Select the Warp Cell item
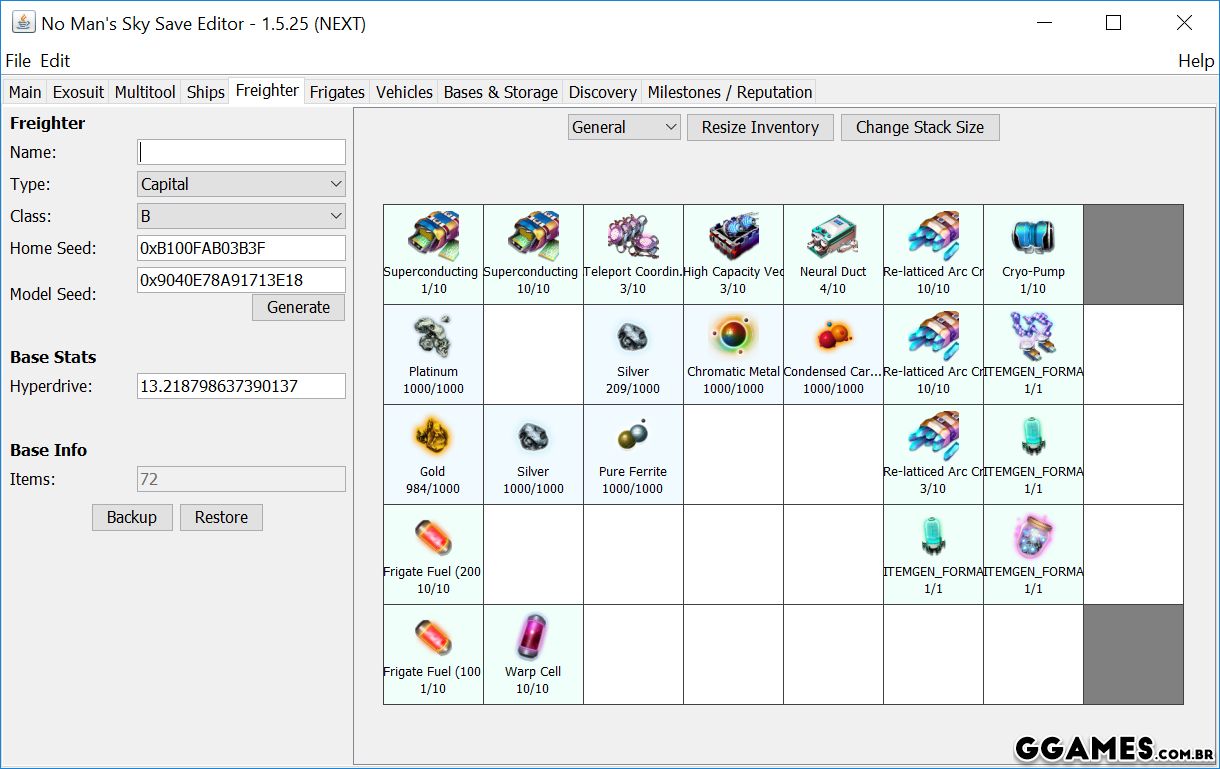The height and width of the screenshot is (769, 1220). pos(533,637)
